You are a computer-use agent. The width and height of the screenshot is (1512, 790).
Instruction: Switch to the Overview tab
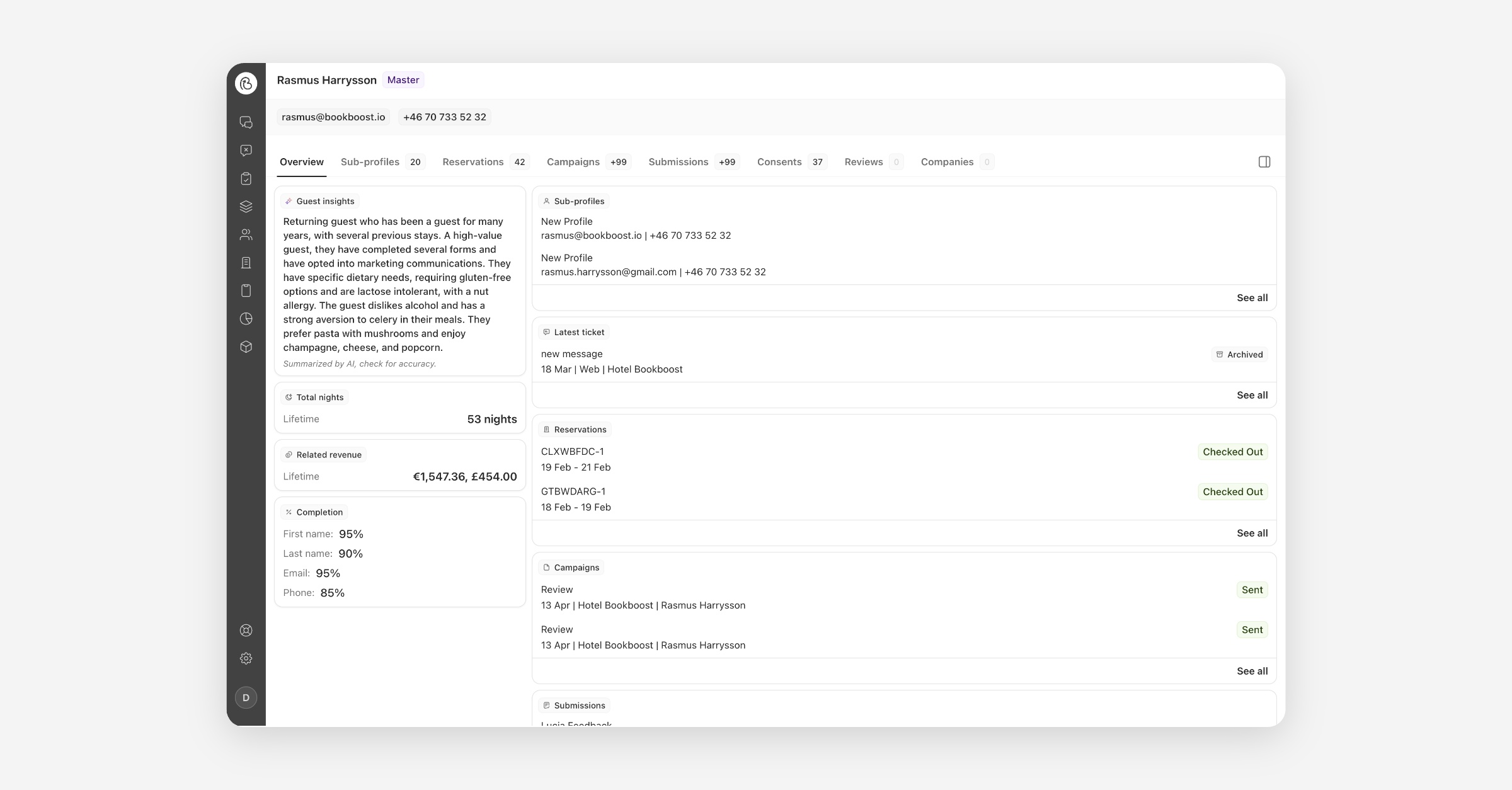302,162
